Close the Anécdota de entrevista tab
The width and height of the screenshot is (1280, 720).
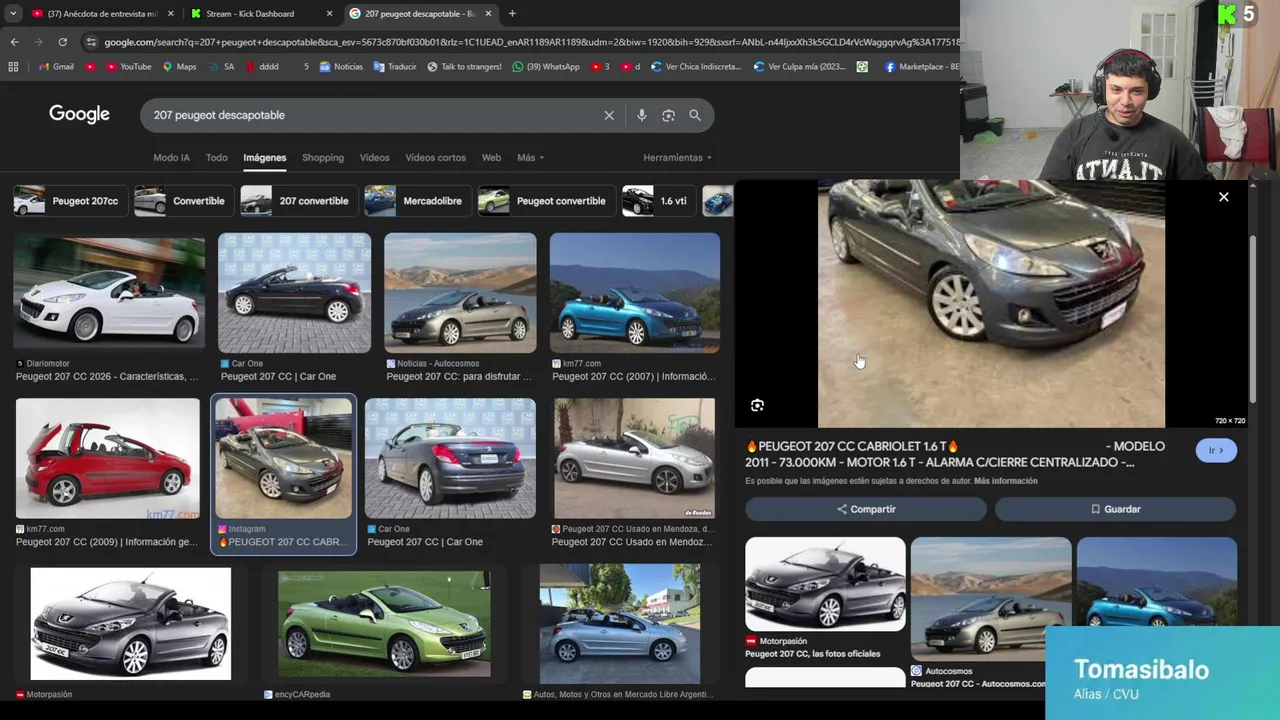(x=170, y=14)
